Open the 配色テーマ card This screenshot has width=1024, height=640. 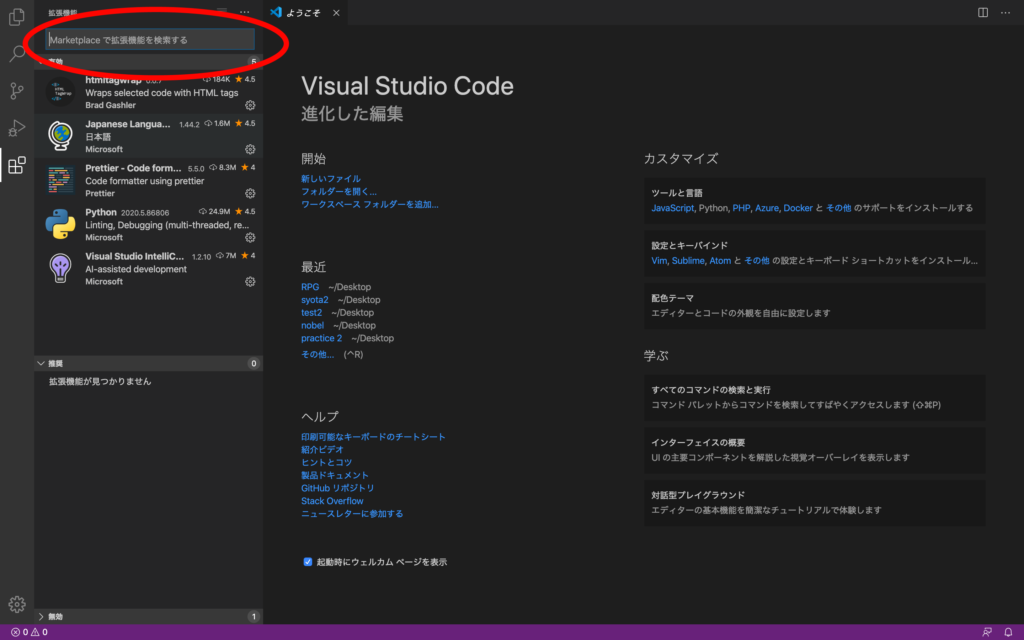[814, 306]
